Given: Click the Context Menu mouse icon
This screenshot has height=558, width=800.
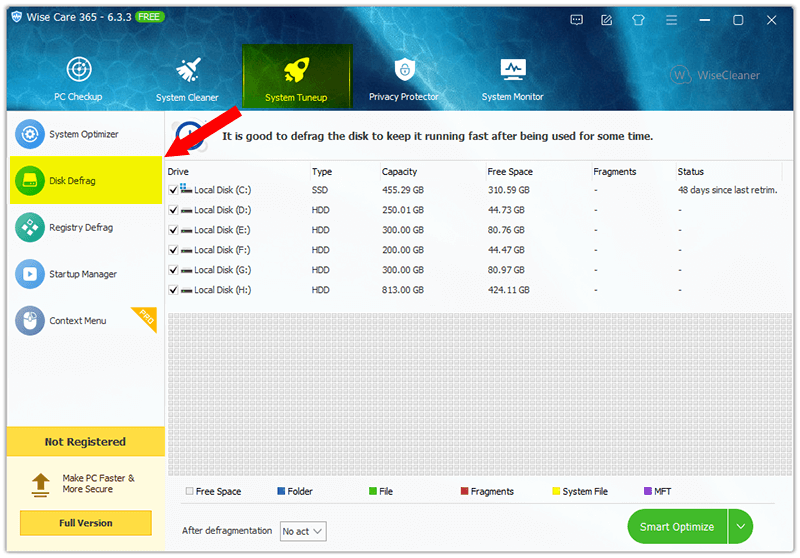Looking at the screenshot, I should [30, 320].
